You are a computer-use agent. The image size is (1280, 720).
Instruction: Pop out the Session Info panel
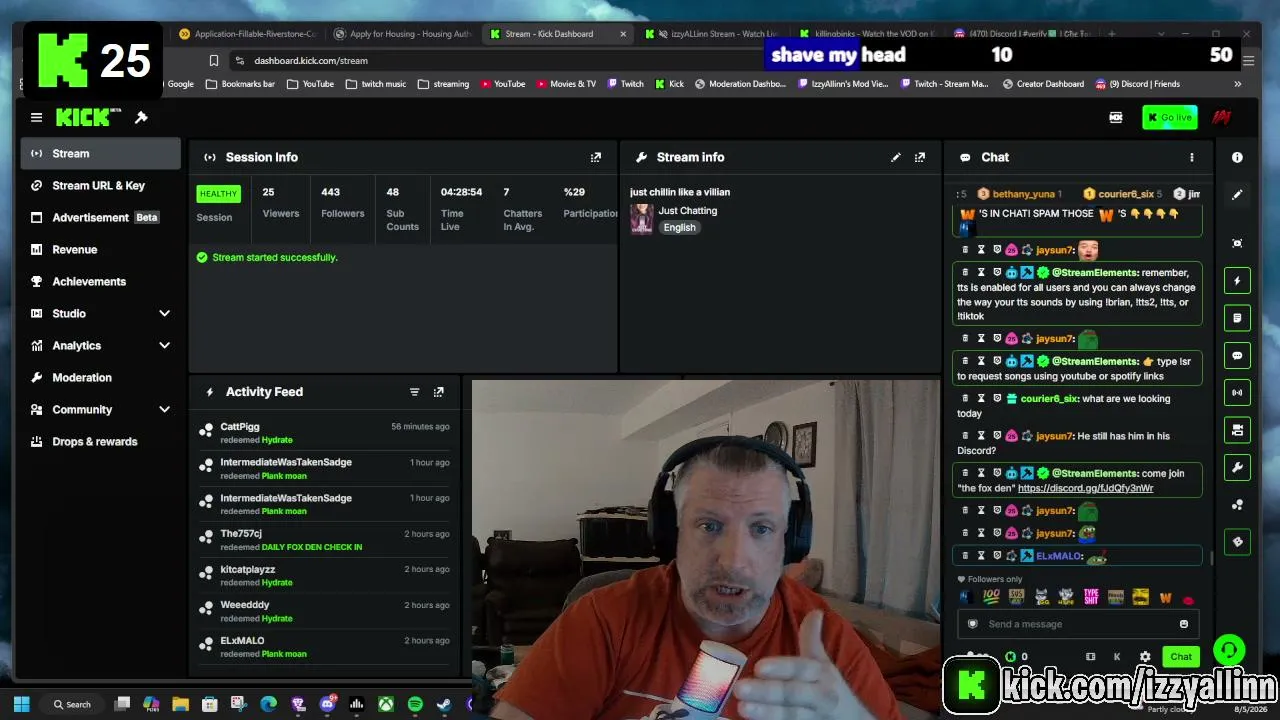point(596,157)
